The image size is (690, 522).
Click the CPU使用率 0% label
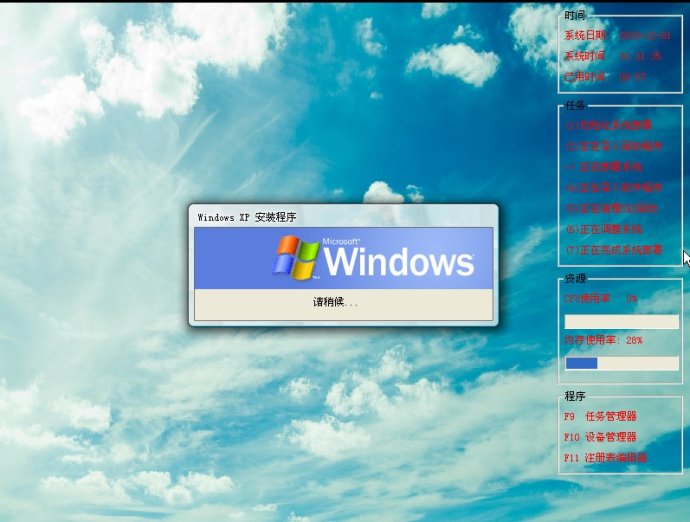click(601, 298)
